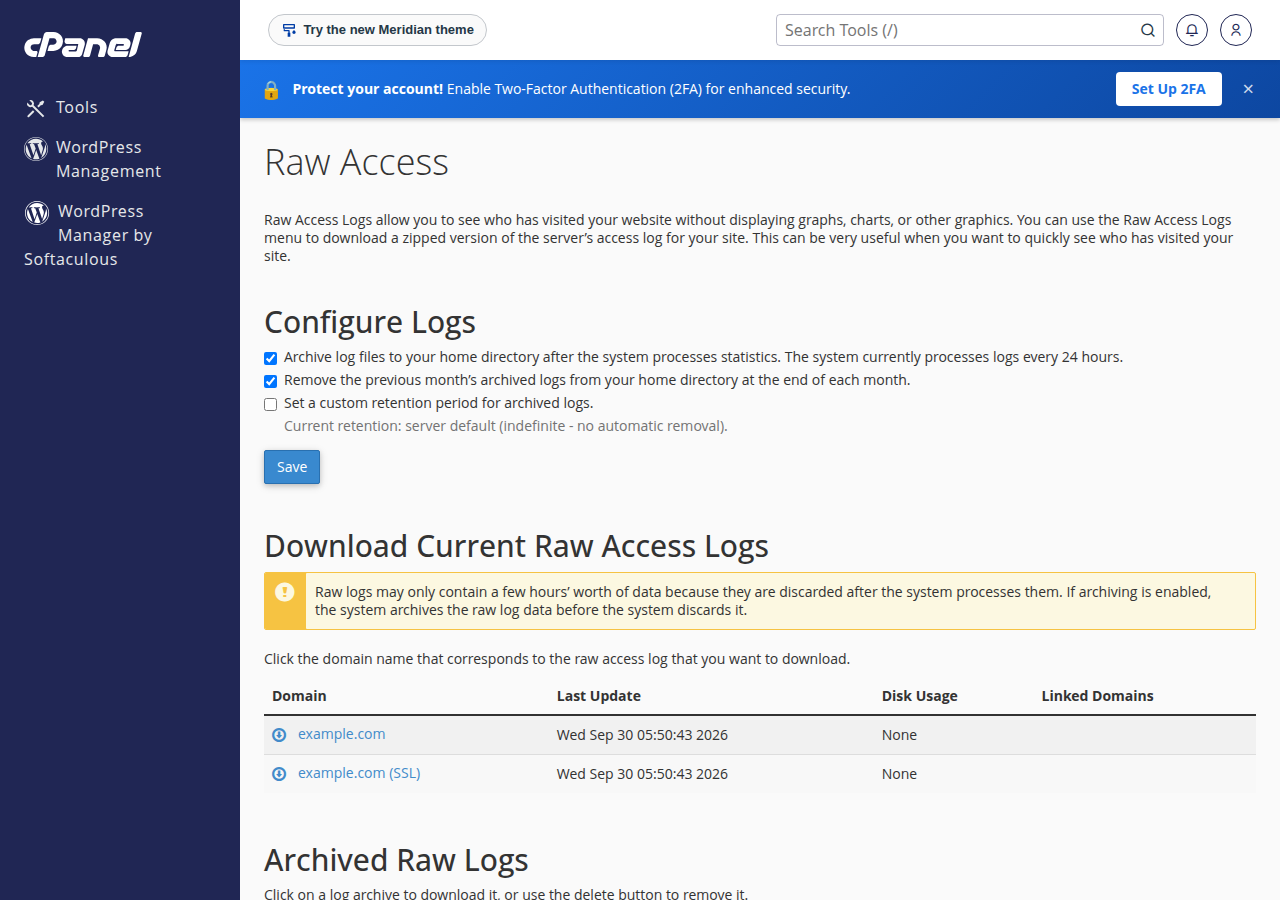The height and width of the screenshot is (900, 1280).
Task: Open the user account icon
Action: pyautogui.click(x=1236, y=30)
